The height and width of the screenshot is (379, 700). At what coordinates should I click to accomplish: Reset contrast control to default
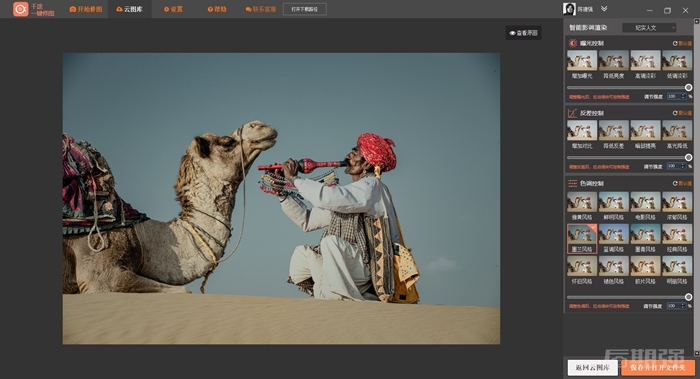point(682,113)
